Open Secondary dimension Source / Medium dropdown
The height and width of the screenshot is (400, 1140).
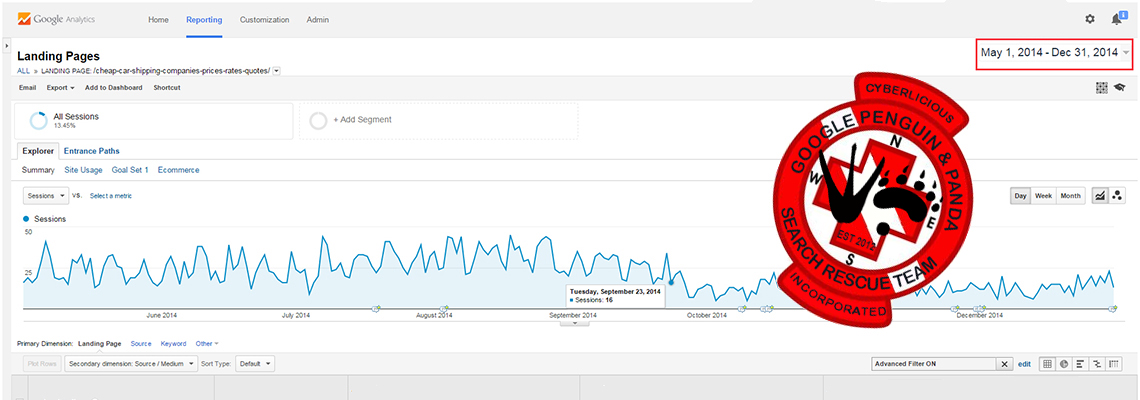[x=131, y=363]
